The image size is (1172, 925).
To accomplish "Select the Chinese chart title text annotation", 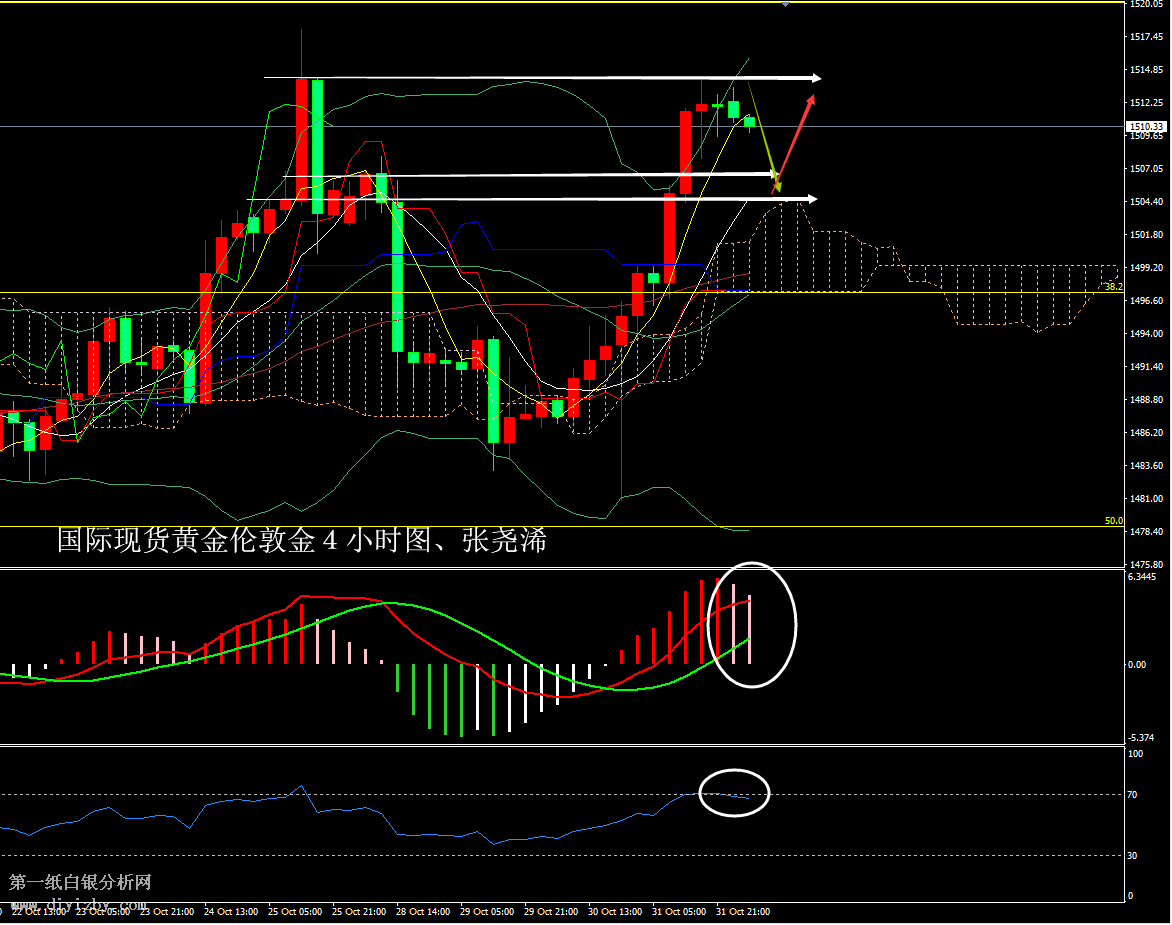I will (301, 541).
